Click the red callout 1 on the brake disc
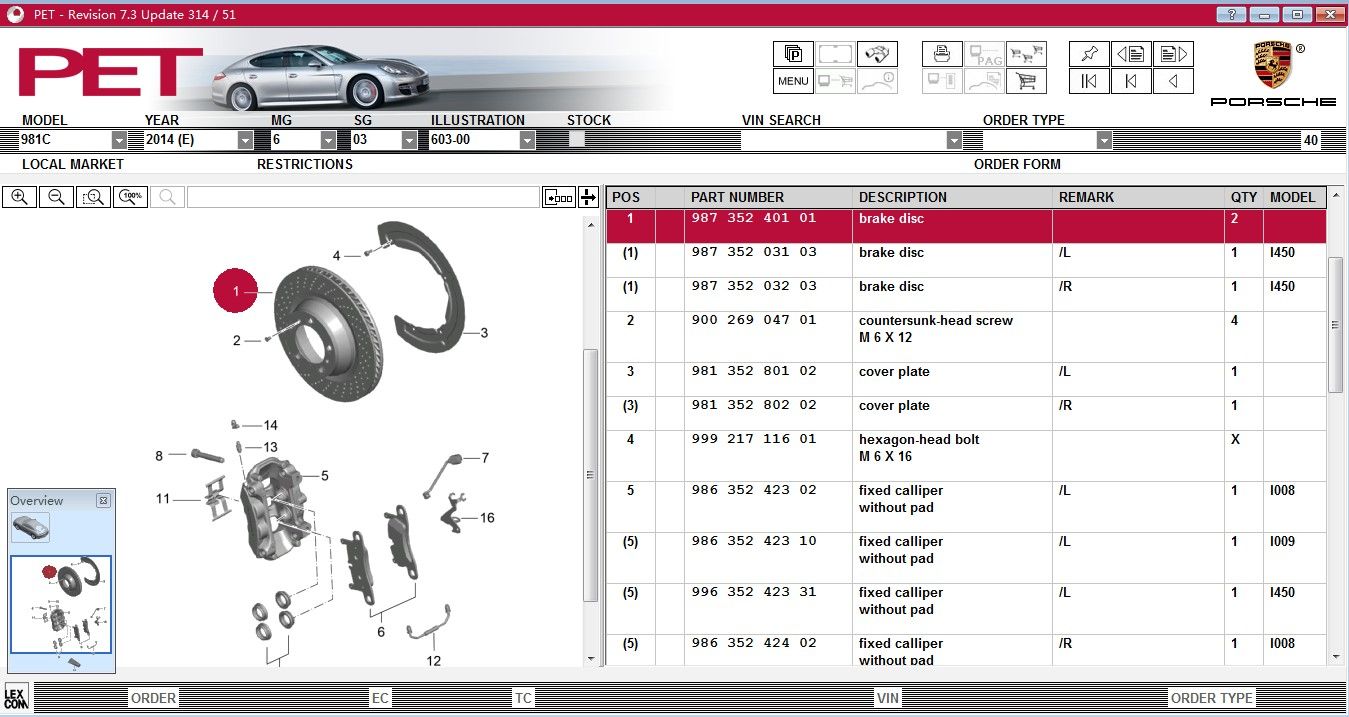The image size is (1349, 717). 236,292
